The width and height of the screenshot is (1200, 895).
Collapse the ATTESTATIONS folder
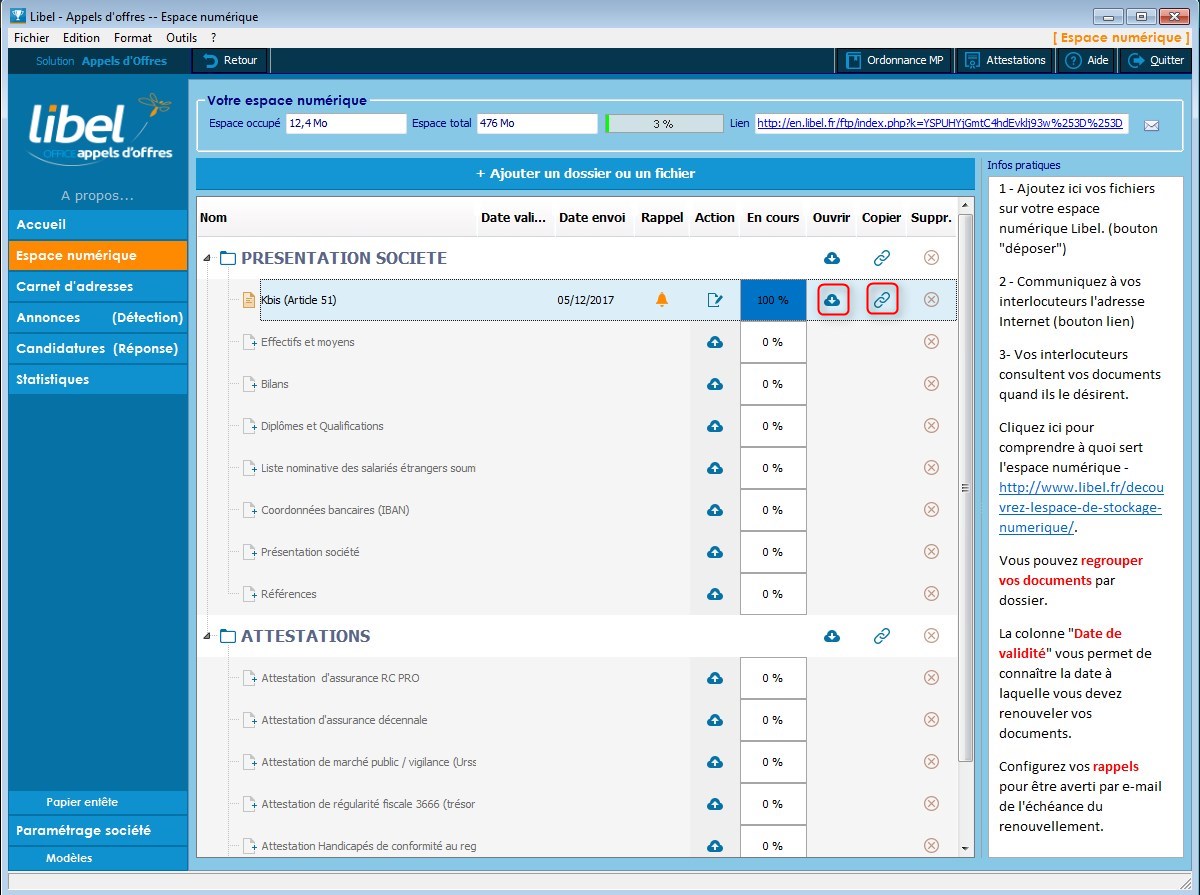click(x=207, y=637)
